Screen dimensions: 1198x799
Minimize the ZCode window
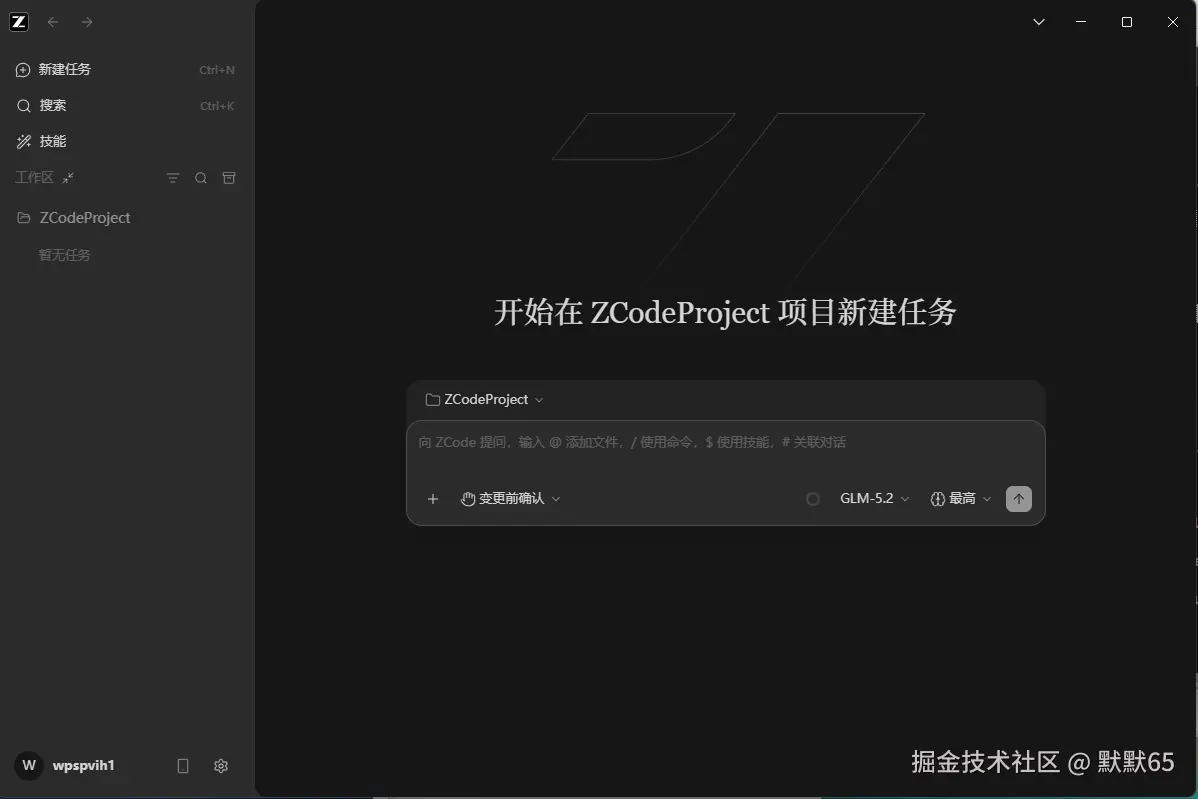coord(1080,22)
